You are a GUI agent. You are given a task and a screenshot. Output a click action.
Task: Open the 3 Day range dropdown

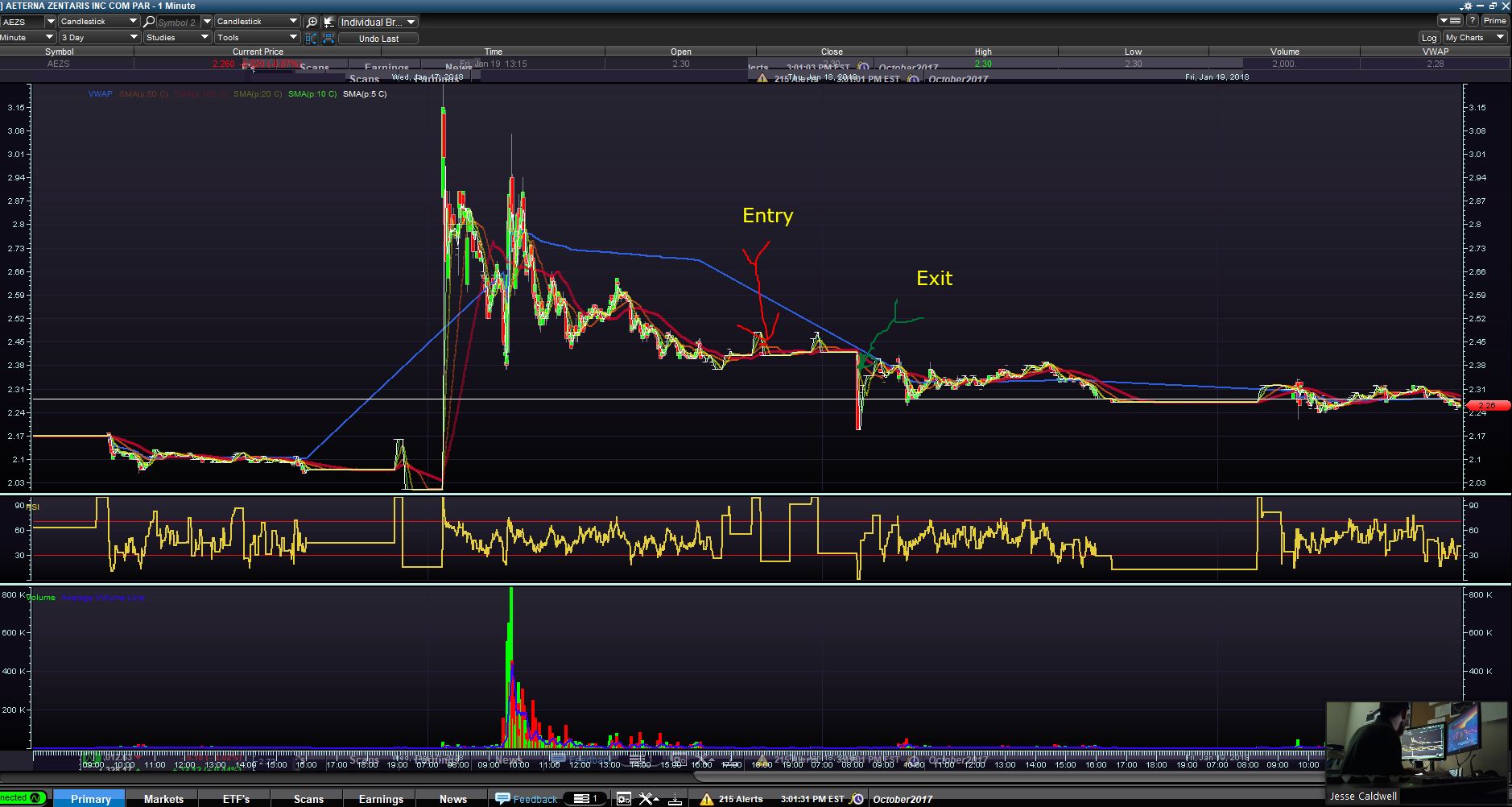pyautogui.click(x=100, y=38)
